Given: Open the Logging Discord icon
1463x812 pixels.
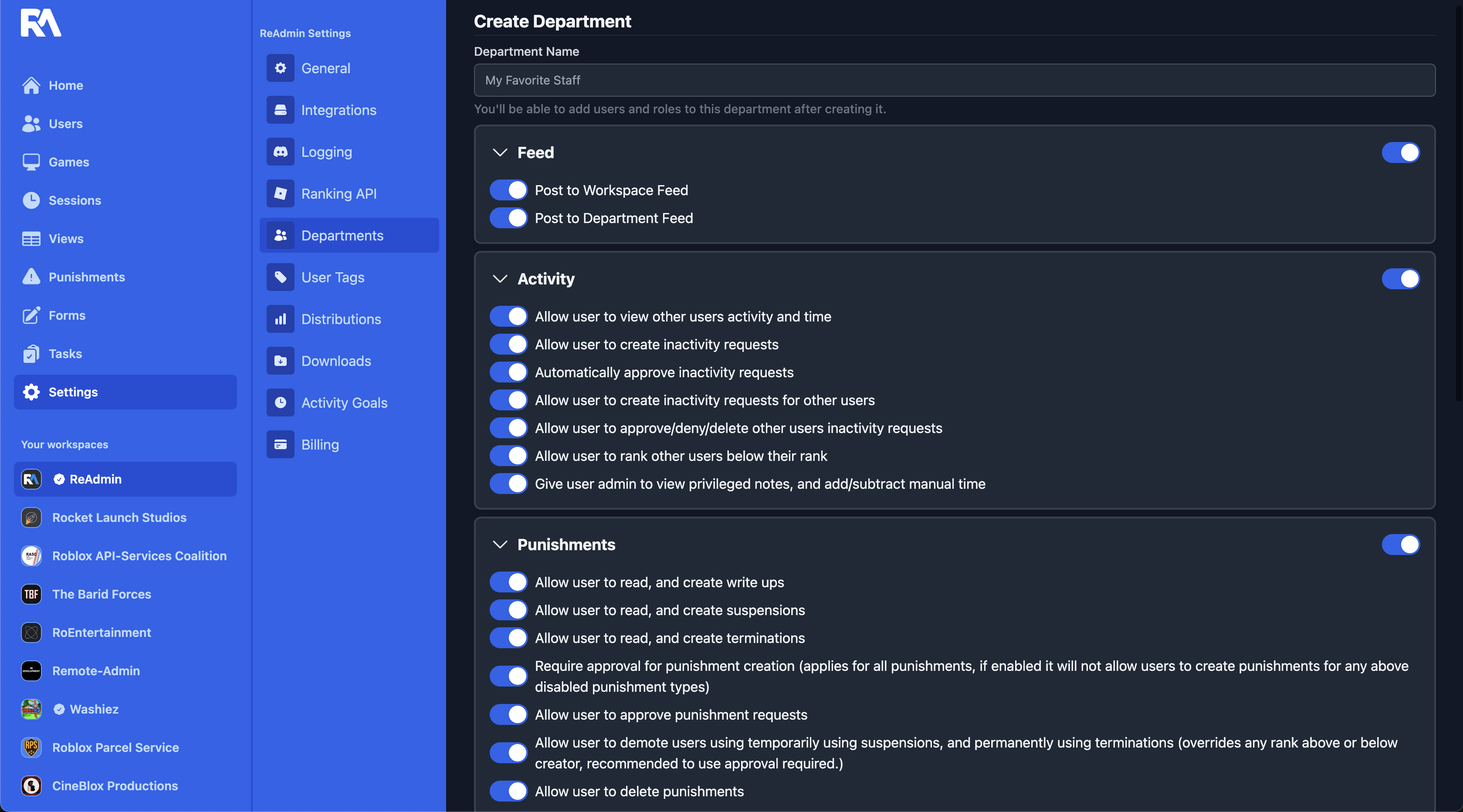Looking at the screenshot, I should pos(280,152).
